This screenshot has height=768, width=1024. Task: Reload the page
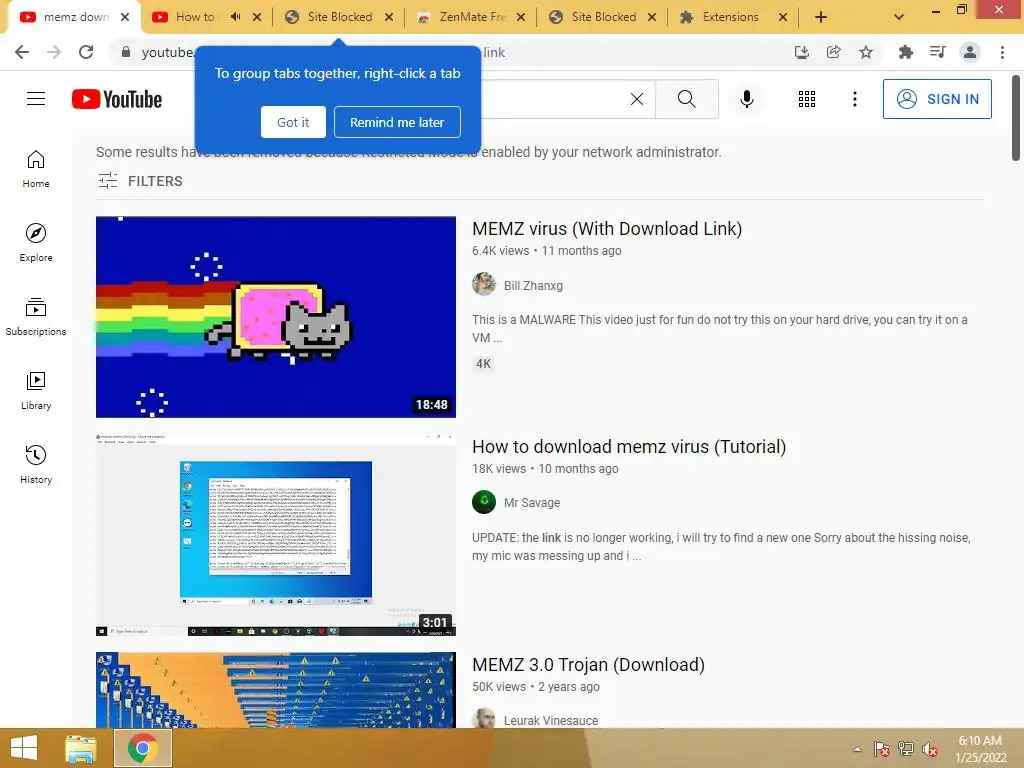86,52
